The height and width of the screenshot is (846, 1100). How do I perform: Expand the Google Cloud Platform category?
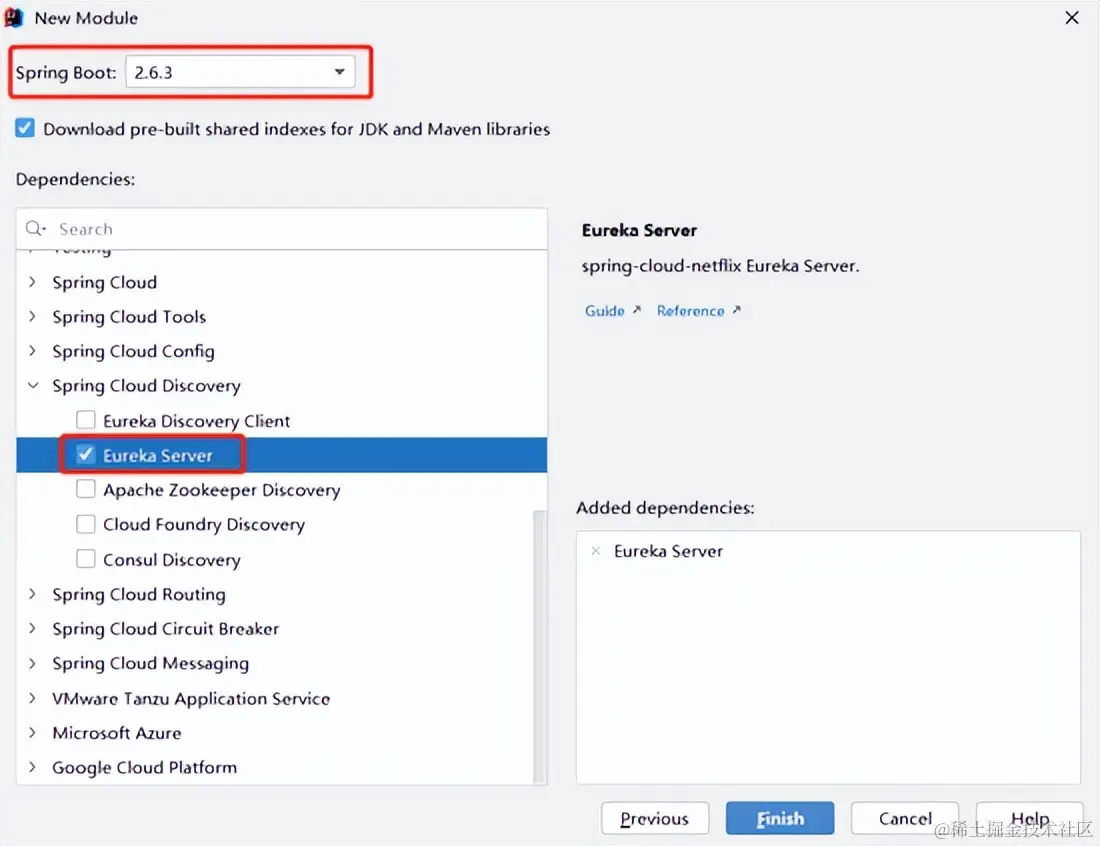coord(32,767)
